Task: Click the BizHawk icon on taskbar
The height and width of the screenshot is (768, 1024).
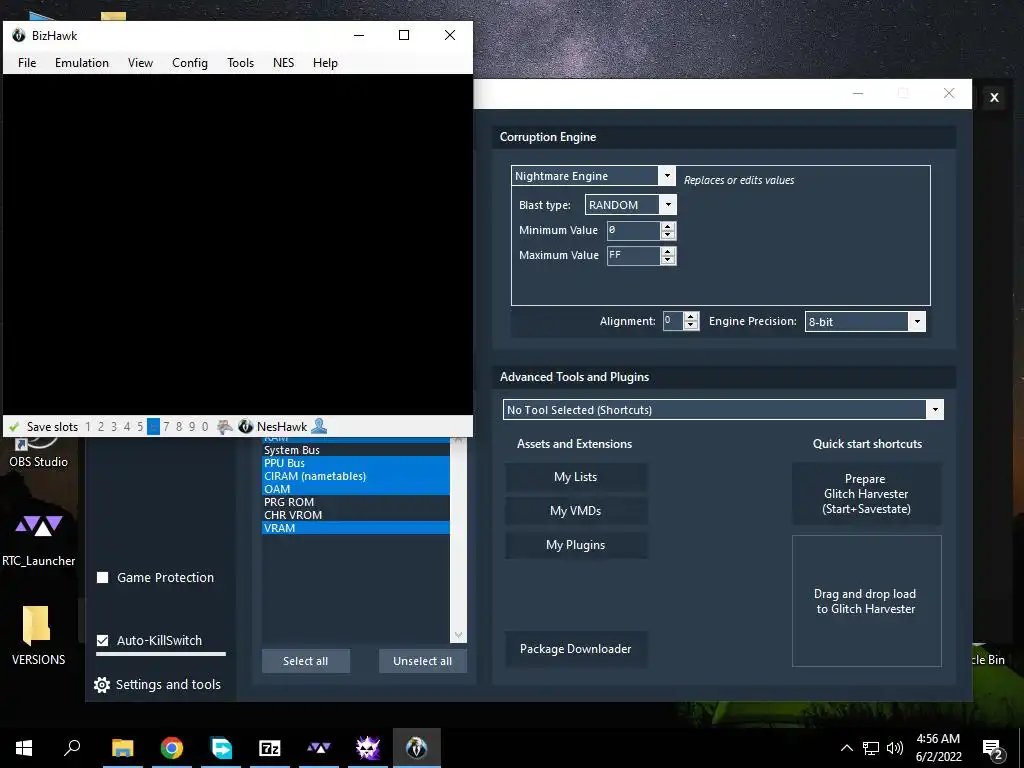Action: coord(417,748)
